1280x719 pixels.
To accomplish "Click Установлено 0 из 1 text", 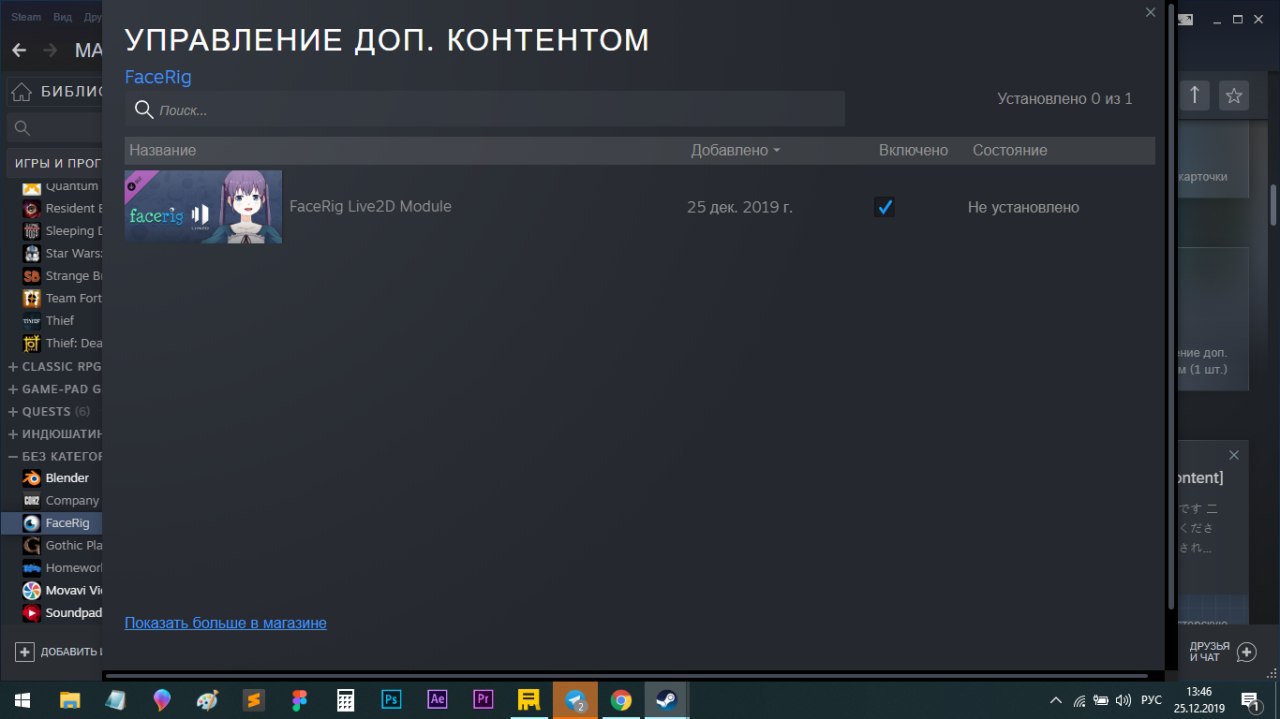I will 1065,98.
